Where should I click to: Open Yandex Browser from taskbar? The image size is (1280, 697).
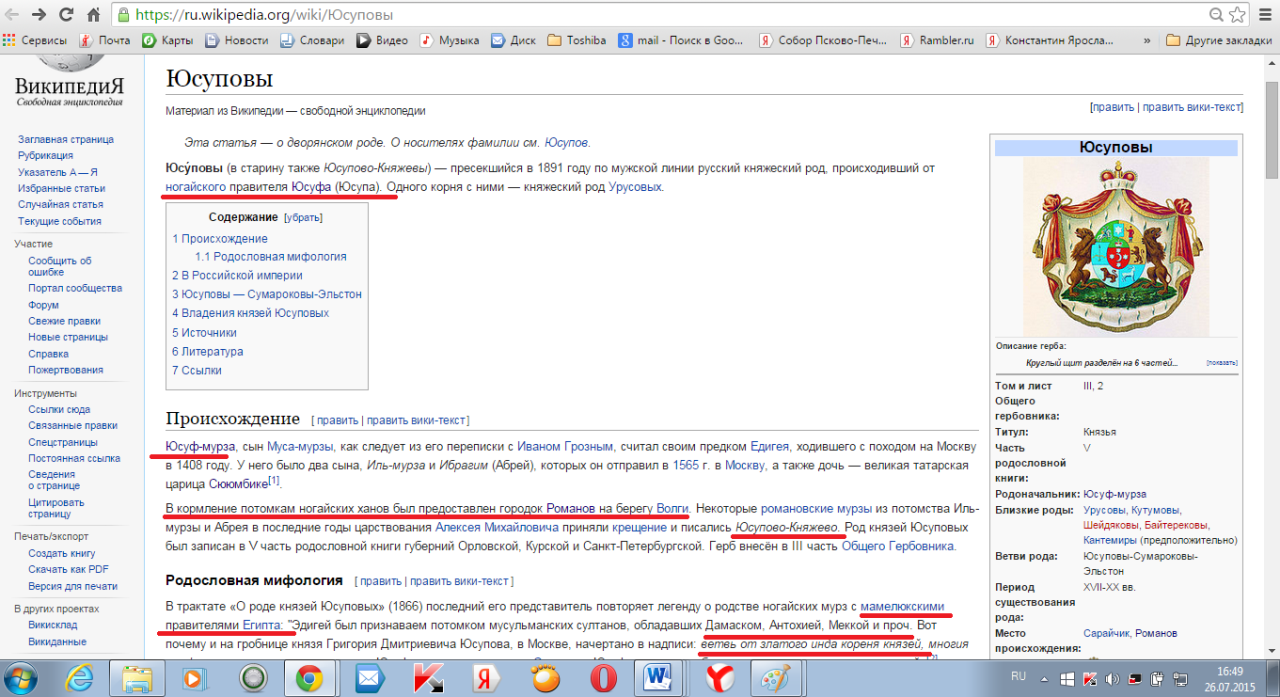click(718, 679)
